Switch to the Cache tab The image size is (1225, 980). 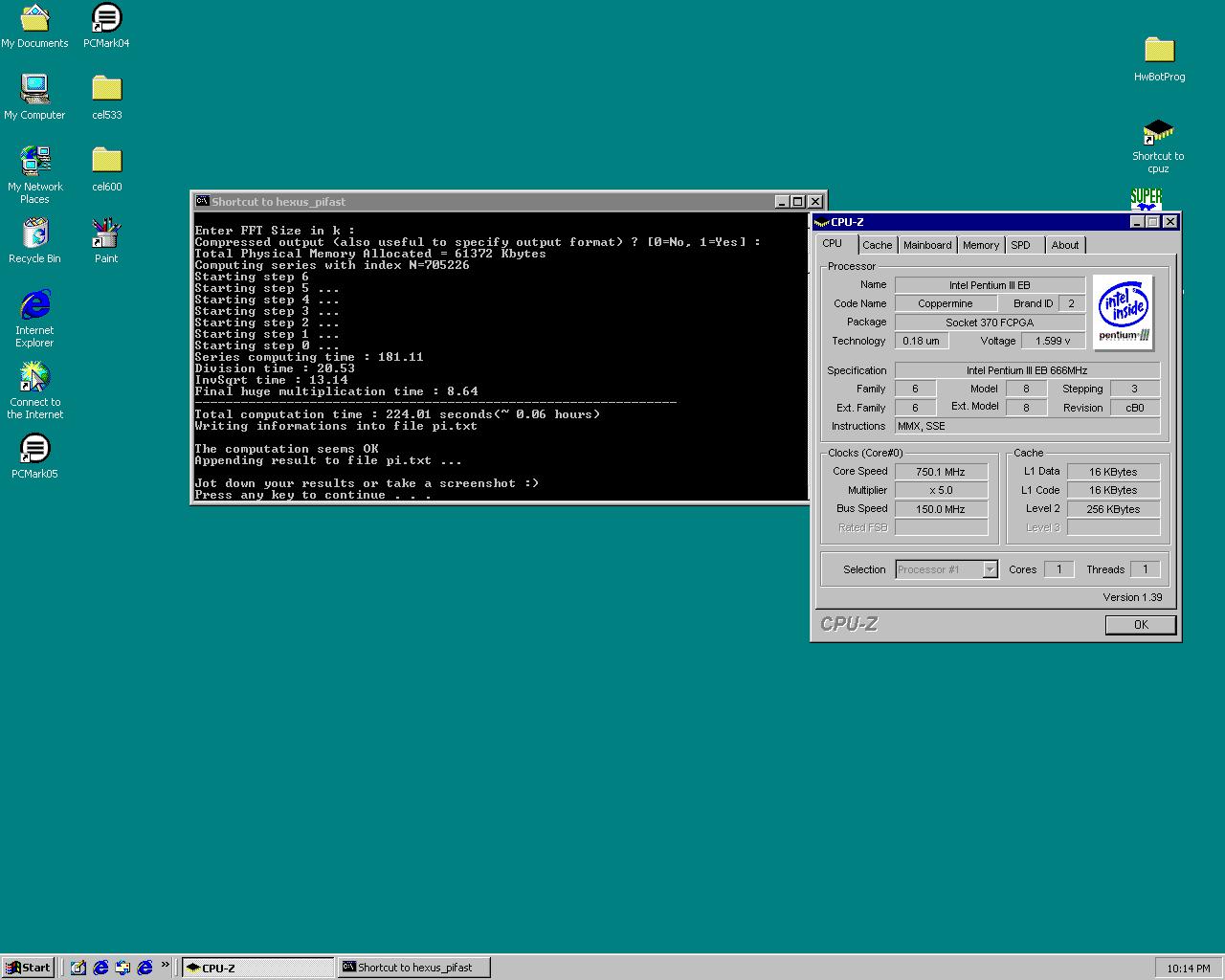click(877, 245)
